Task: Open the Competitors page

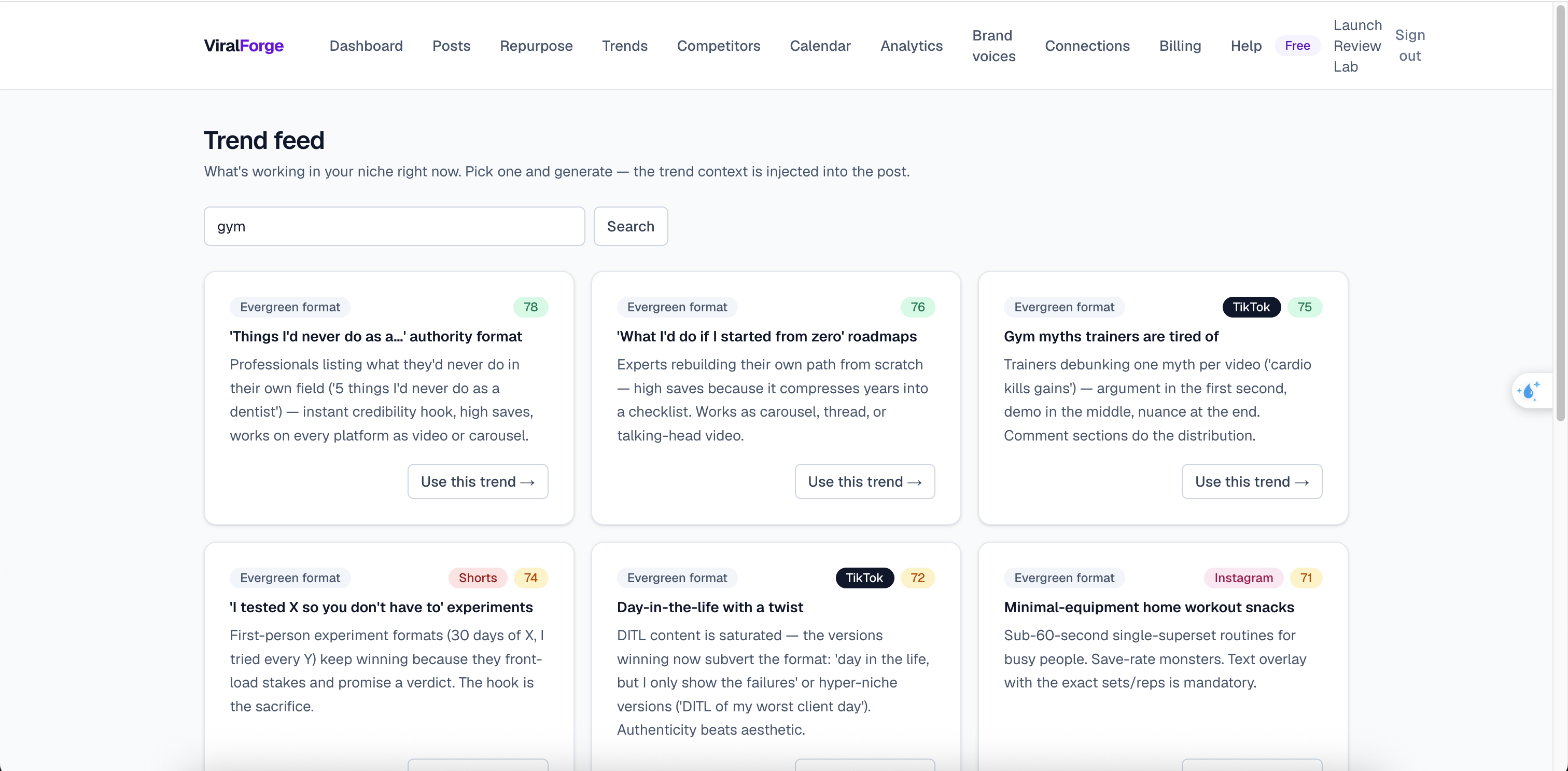Action: point(718,46)
